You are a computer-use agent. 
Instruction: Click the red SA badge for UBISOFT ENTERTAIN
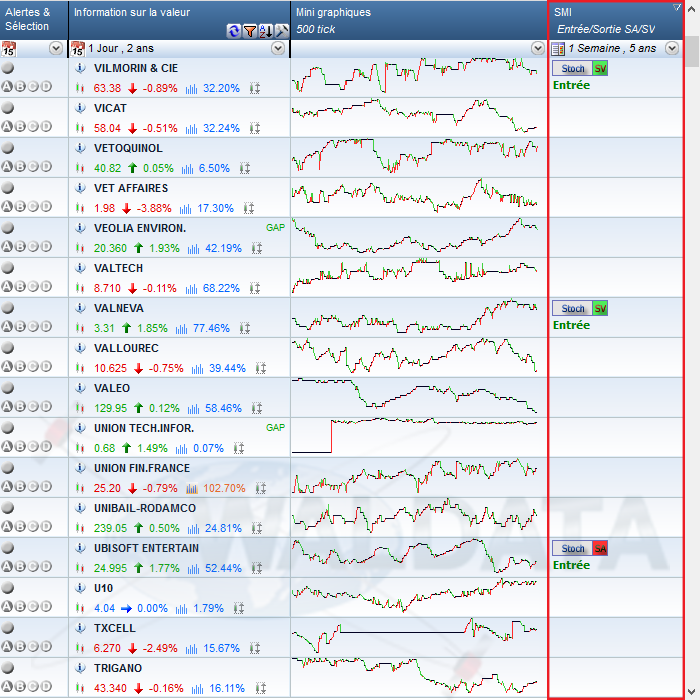600,549
